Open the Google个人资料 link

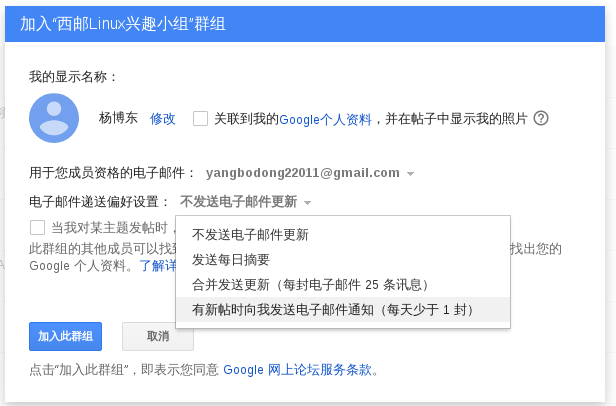(x=325, y=119)
